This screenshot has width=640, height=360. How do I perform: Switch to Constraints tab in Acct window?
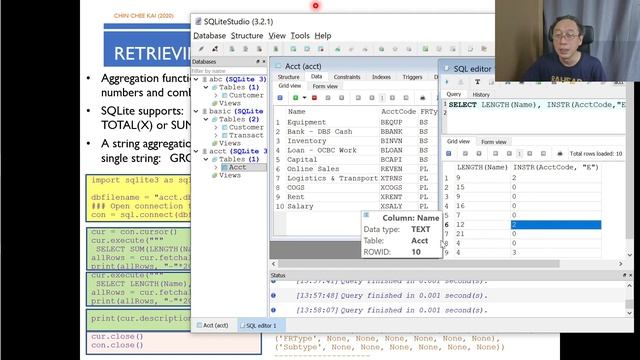coord(347,77)
